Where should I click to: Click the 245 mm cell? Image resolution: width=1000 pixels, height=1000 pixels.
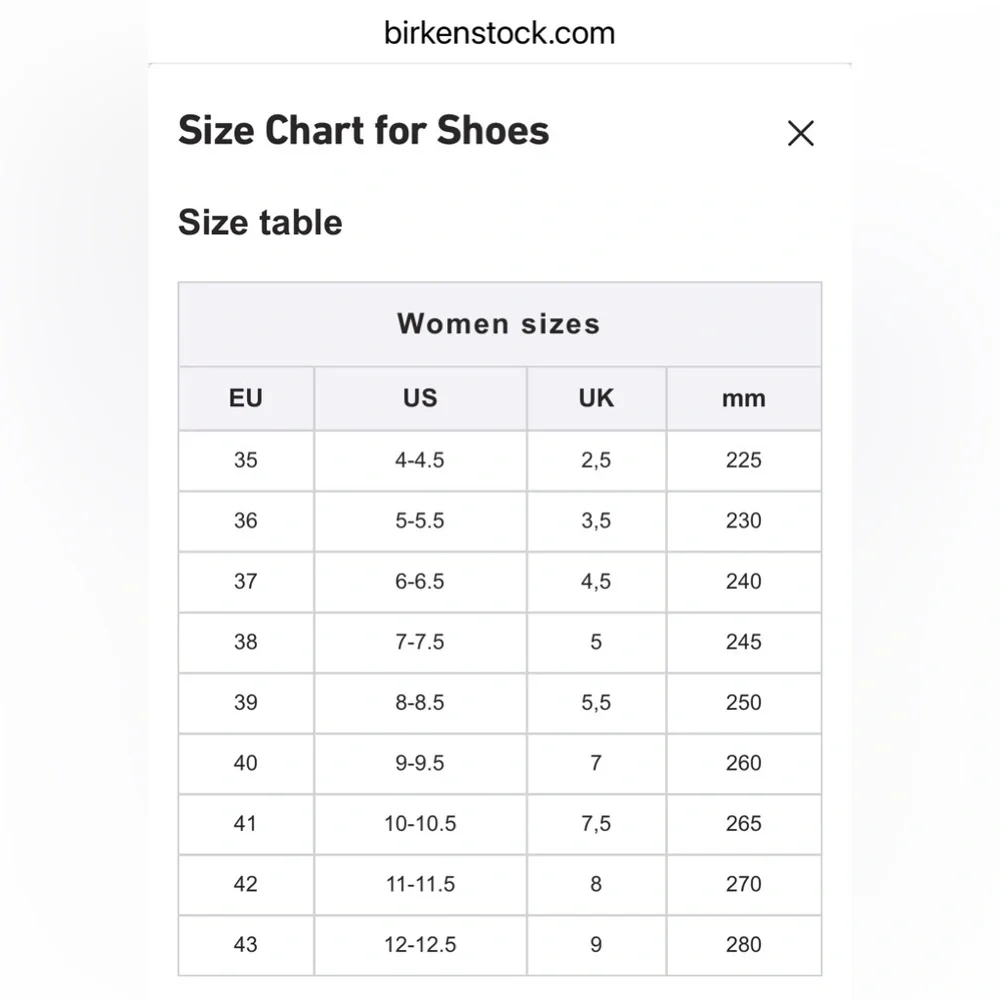tap(743, 642)
